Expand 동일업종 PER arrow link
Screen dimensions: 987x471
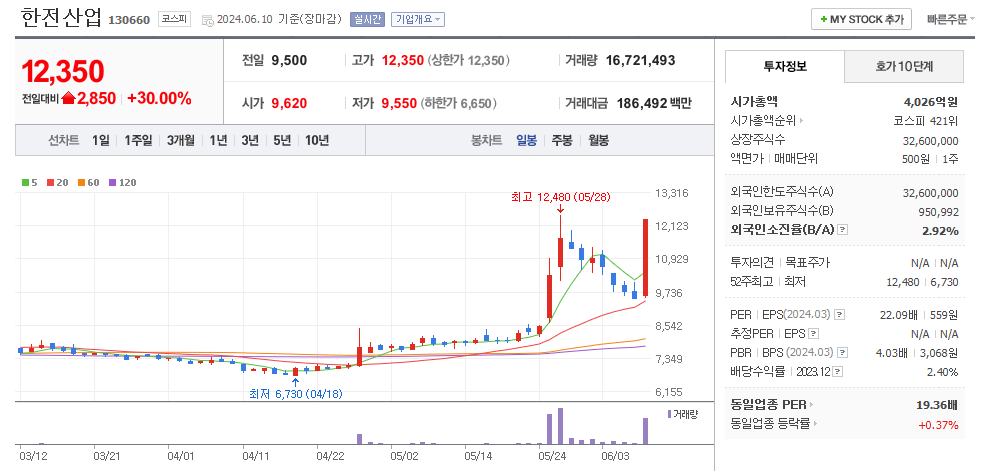(x=771, y=404)
